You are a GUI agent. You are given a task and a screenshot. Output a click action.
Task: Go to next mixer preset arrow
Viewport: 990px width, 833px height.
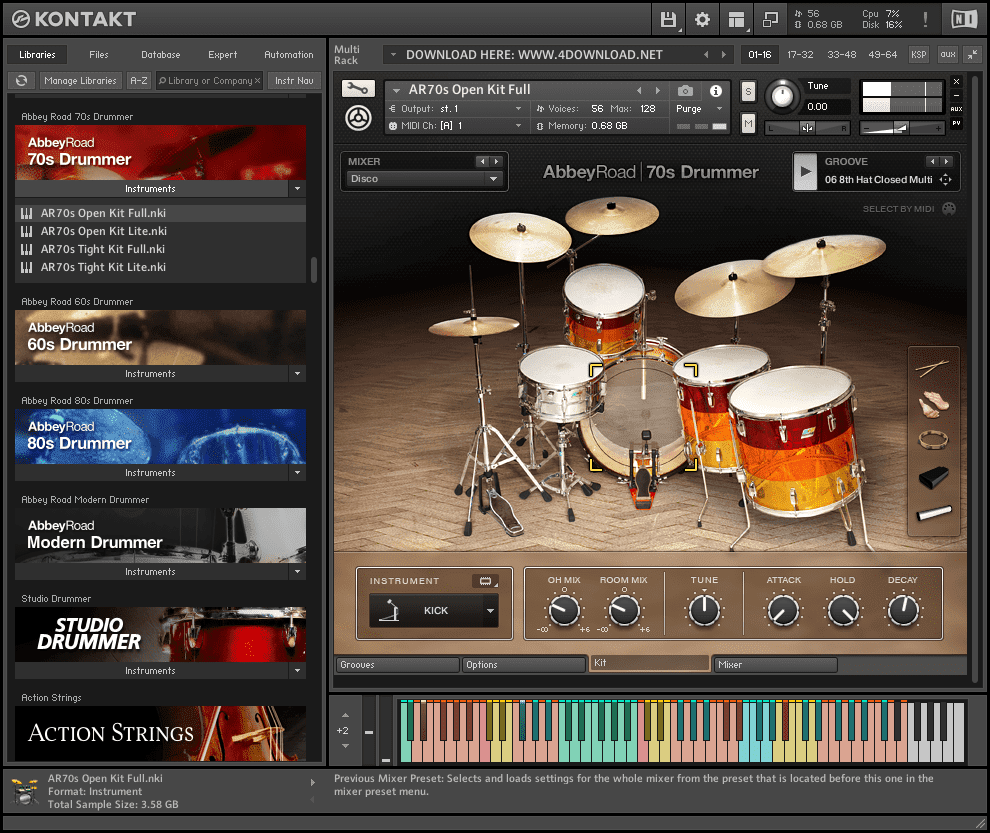[x=497, y=162]
